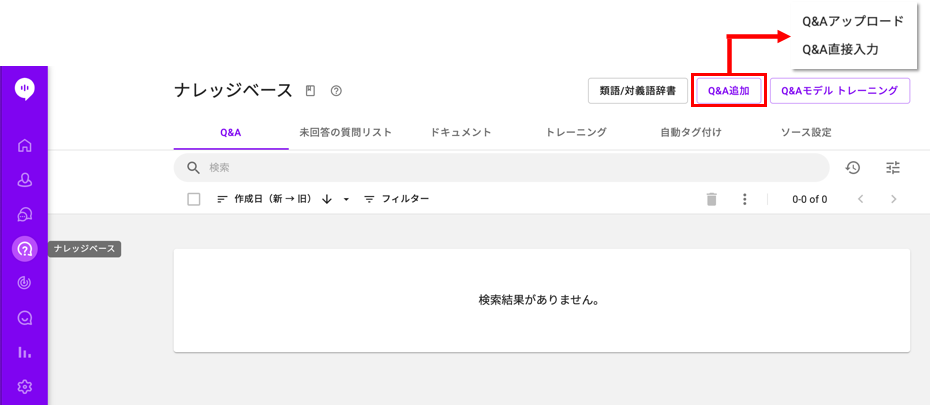
Task: Click the Q&A追加 button
Action: pyautogui.click(x=729, y=91)
